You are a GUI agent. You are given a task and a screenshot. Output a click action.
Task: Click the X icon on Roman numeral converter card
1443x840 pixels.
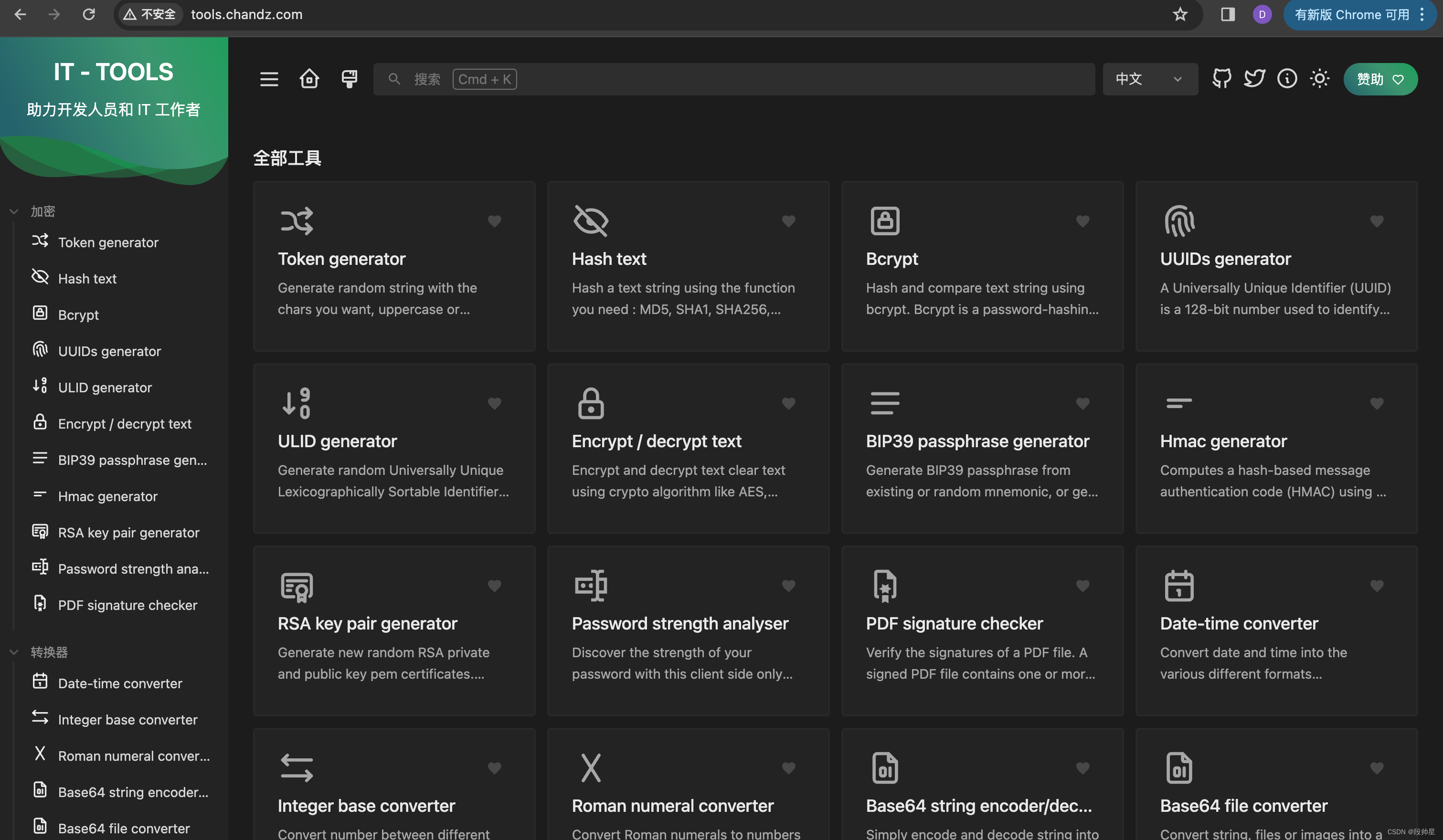click(590, 768)
